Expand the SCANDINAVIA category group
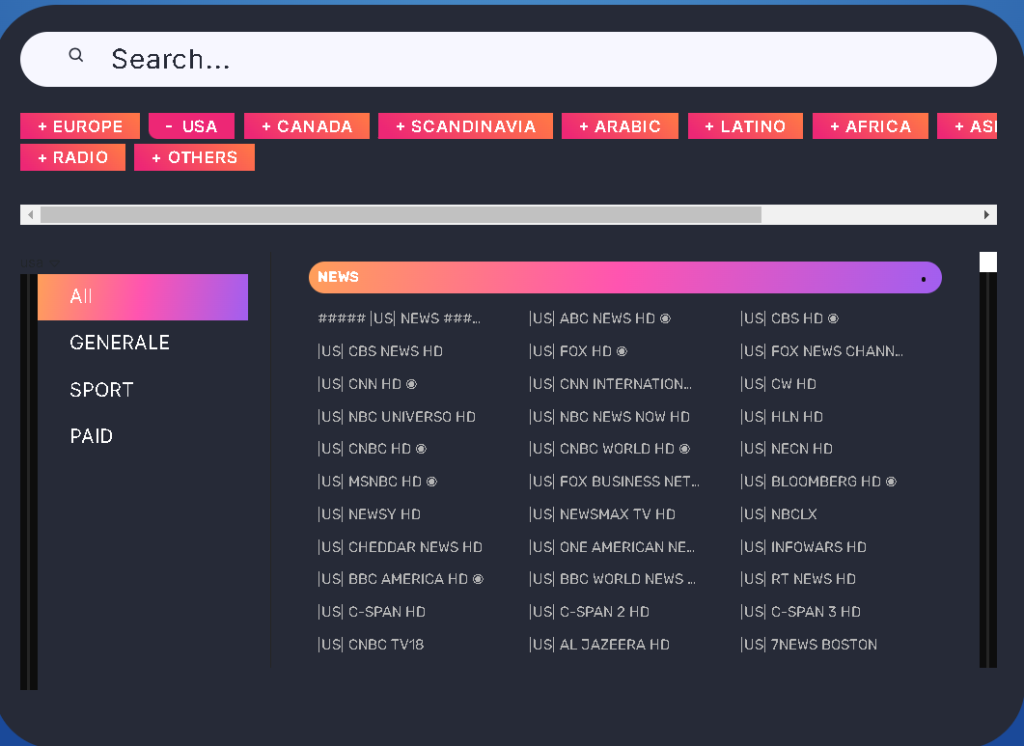This screenshot has width=1024, height=746. (x=466, y=126)
